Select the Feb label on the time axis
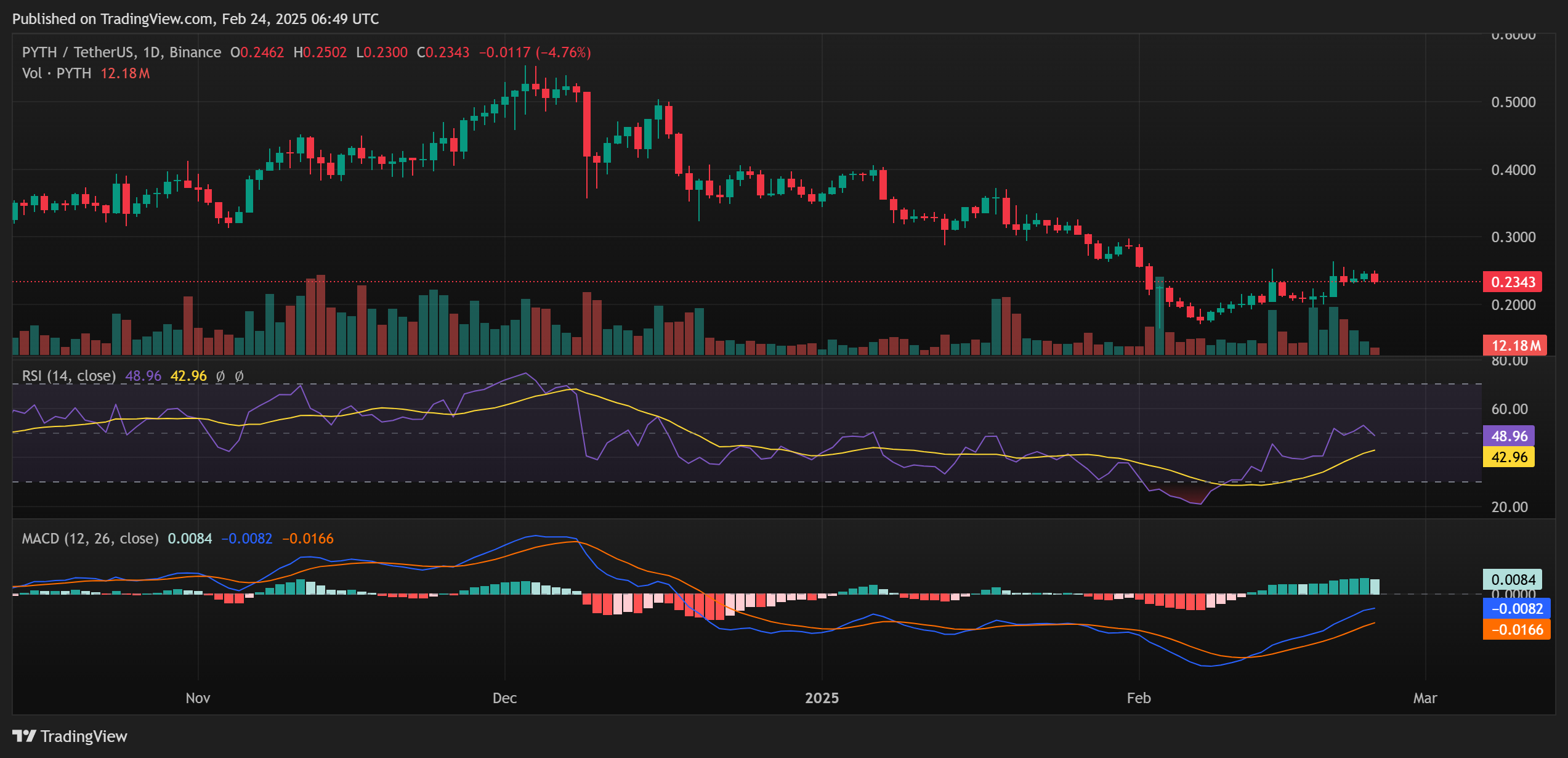The height and width of the screenshot is (758, 1568). pos(1139,698)
